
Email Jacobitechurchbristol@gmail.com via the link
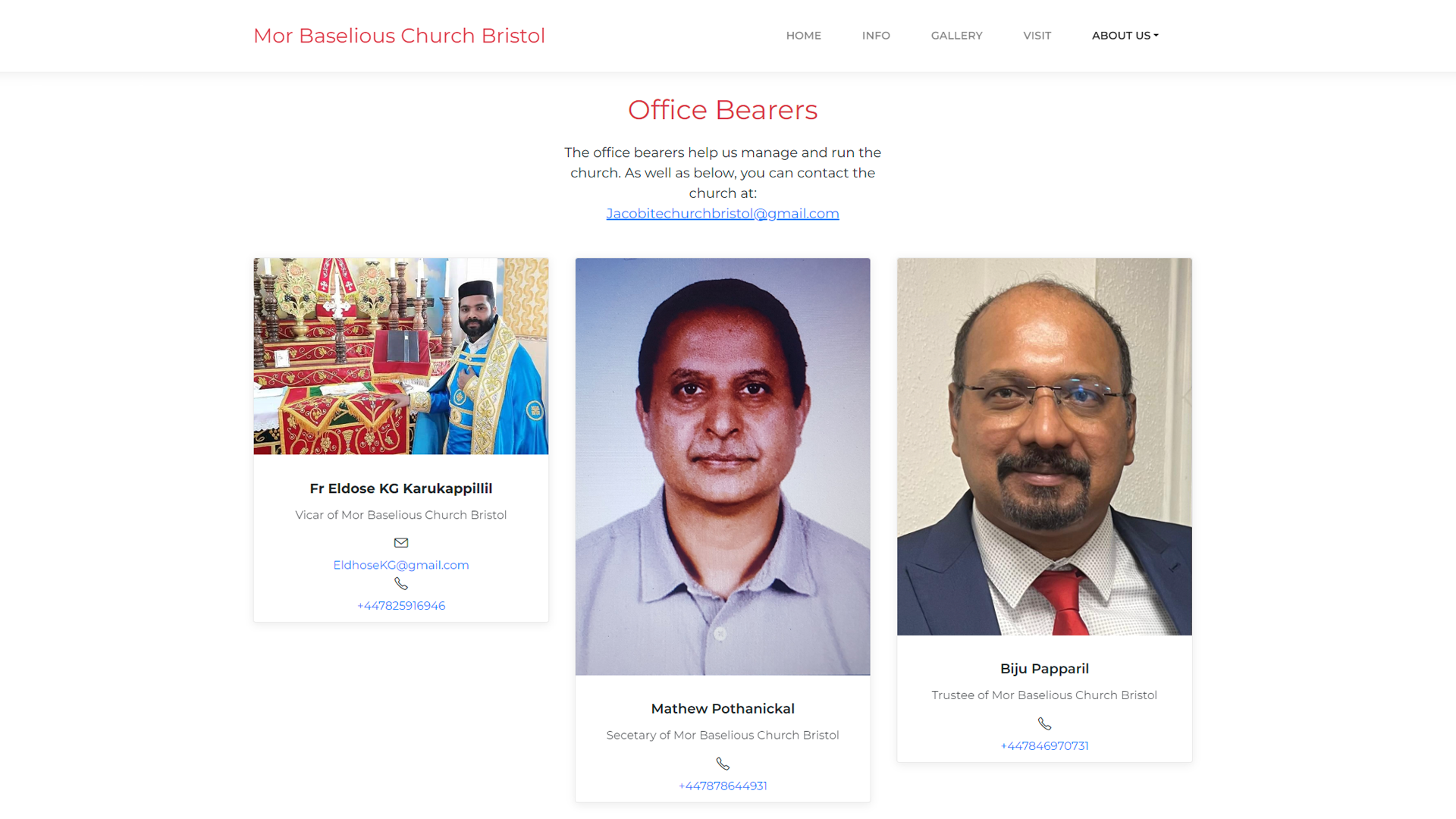click(x=723, y=214)
